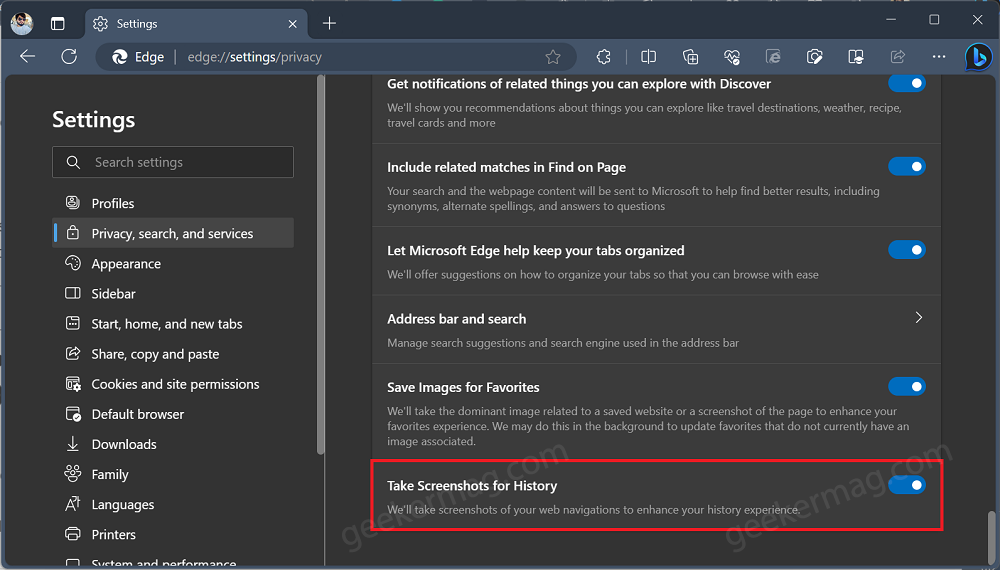Screen dimensions: 1000x570
Task: Click the search magnifier icon
Action: 73,162
